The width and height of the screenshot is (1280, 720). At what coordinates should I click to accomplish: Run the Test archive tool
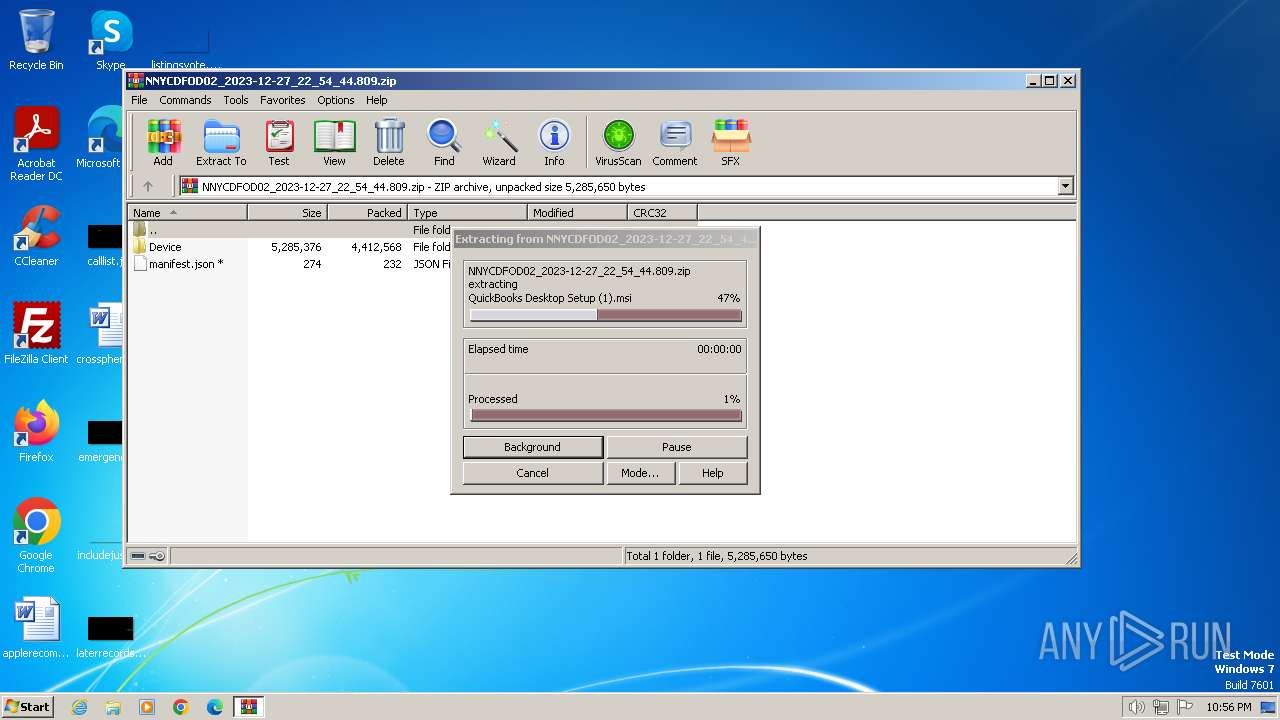279,142
